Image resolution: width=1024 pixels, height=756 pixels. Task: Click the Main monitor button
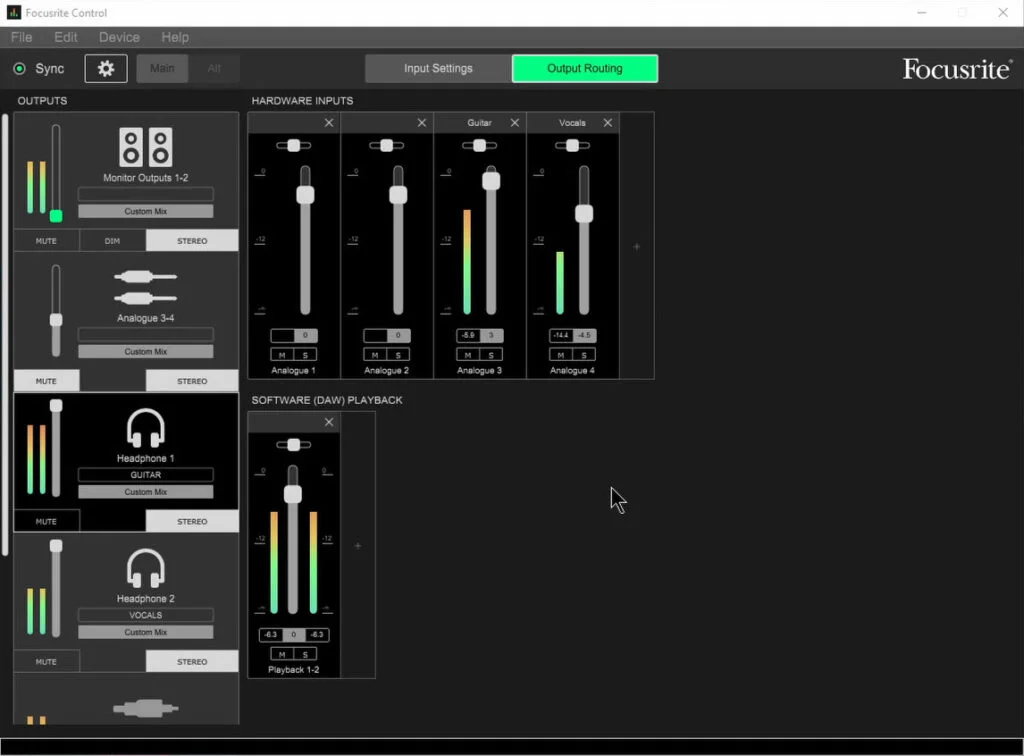pos(162,69)
